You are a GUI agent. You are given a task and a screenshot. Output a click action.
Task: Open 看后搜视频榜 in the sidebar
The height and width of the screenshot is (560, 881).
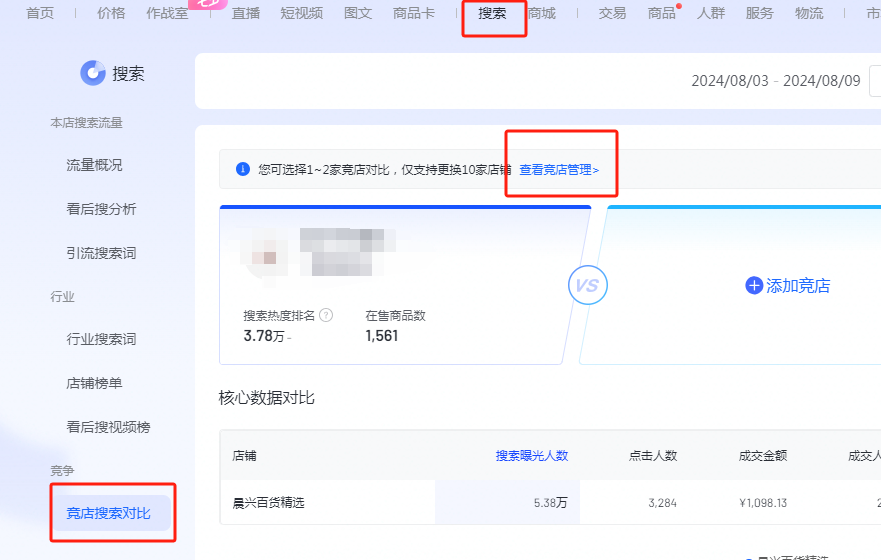pos(108,427)
